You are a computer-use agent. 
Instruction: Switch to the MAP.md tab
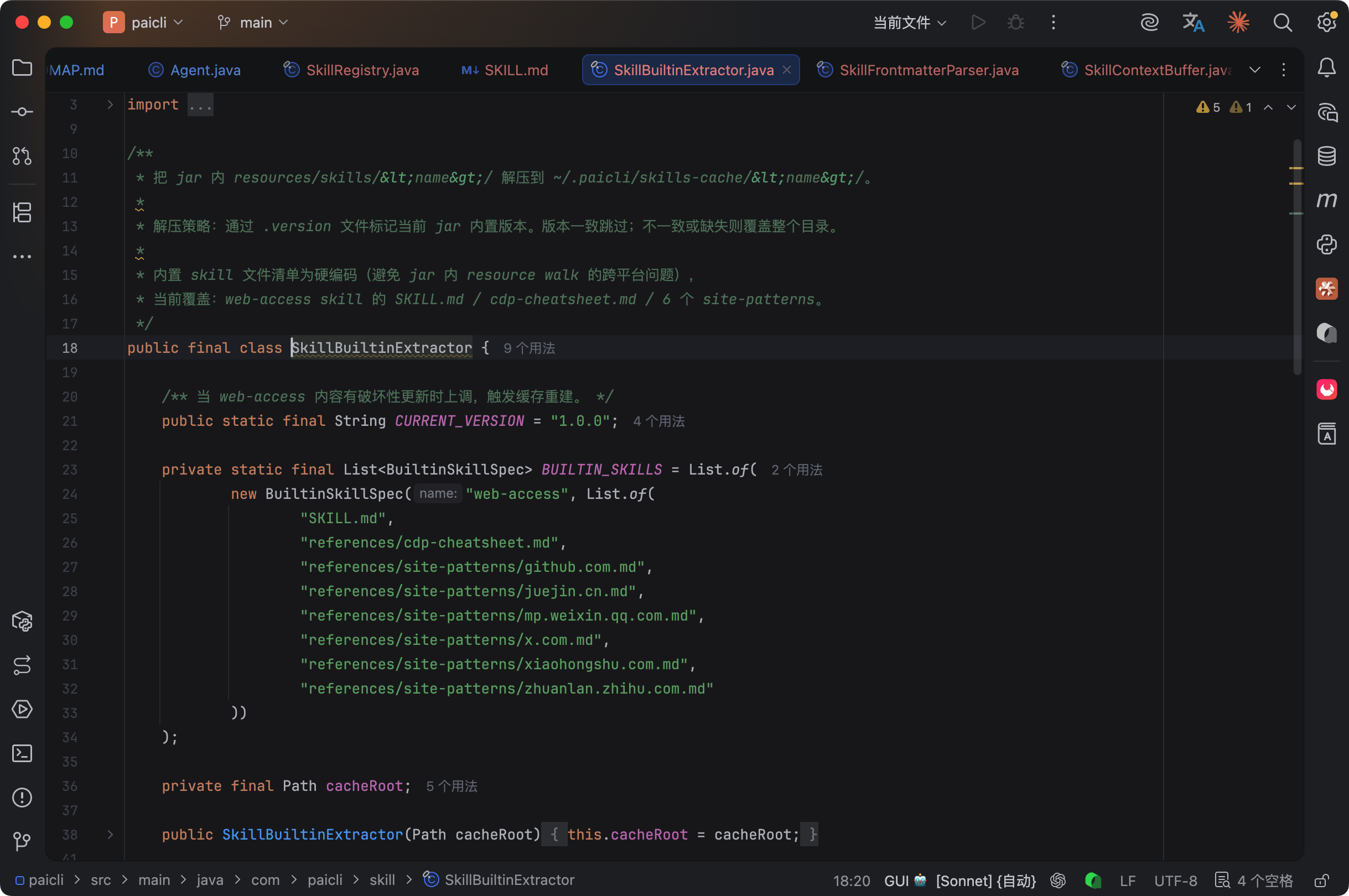(x=77, y=70)
